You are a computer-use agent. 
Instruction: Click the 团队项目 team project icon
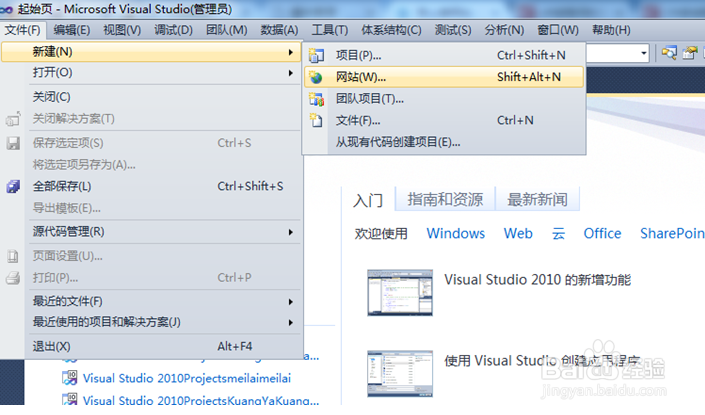tap(316, 99)
